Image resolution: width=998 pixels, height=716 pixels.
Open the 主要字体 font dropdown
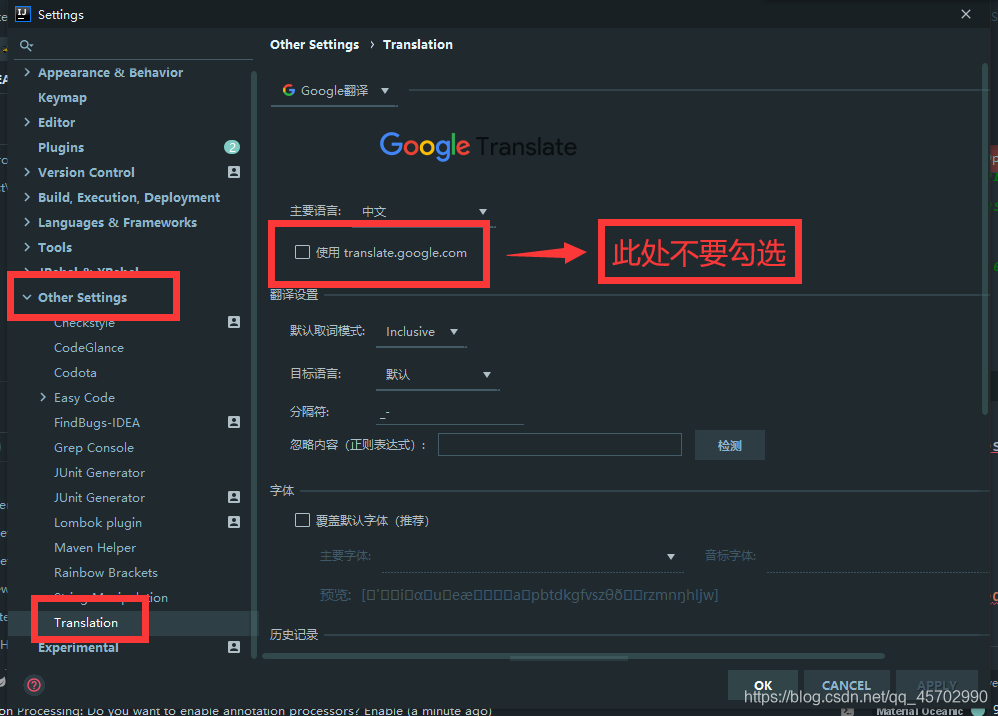click(532, 556)
